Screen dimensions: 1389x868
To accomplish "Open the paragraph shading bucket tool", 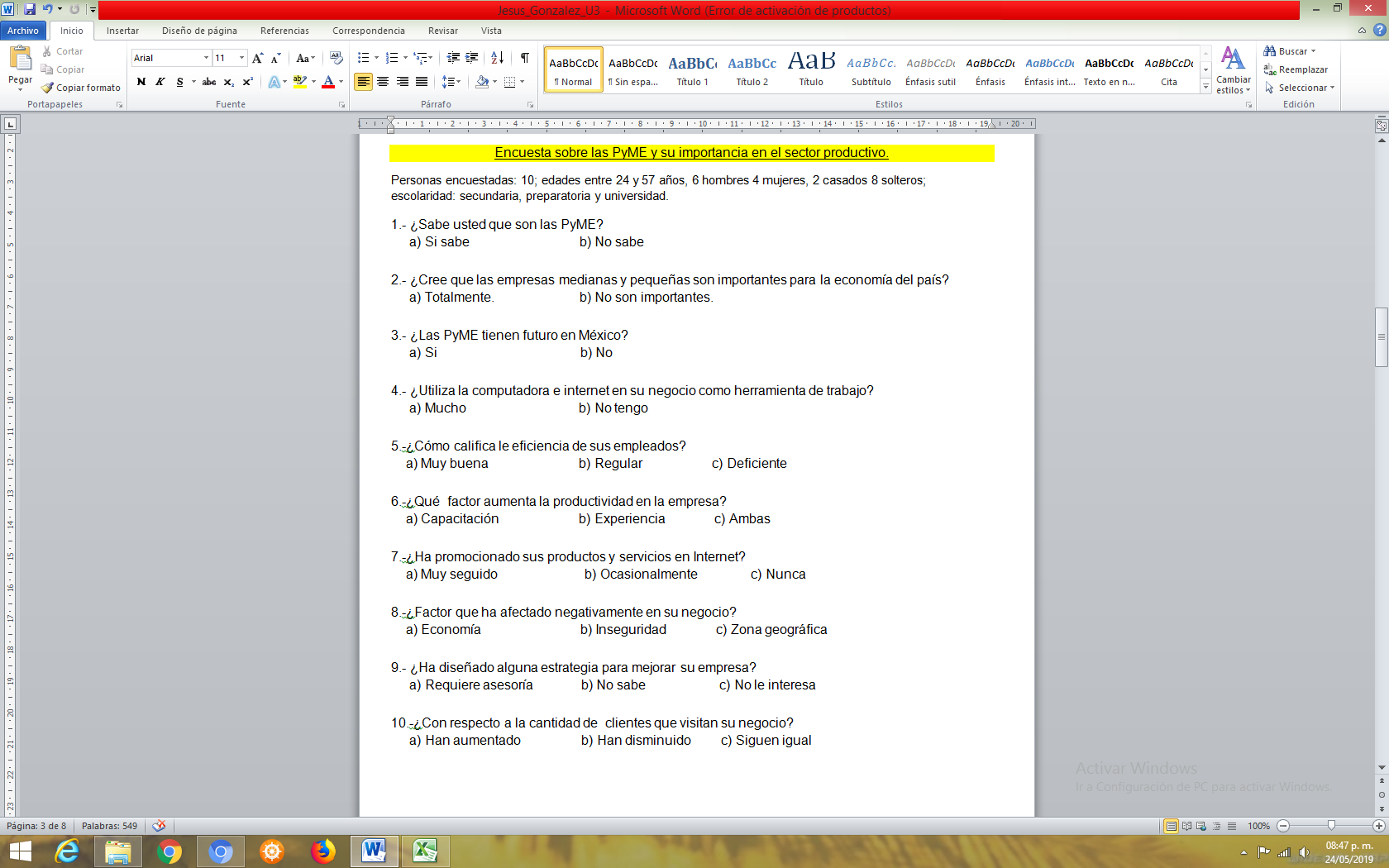I will [483, 82].
